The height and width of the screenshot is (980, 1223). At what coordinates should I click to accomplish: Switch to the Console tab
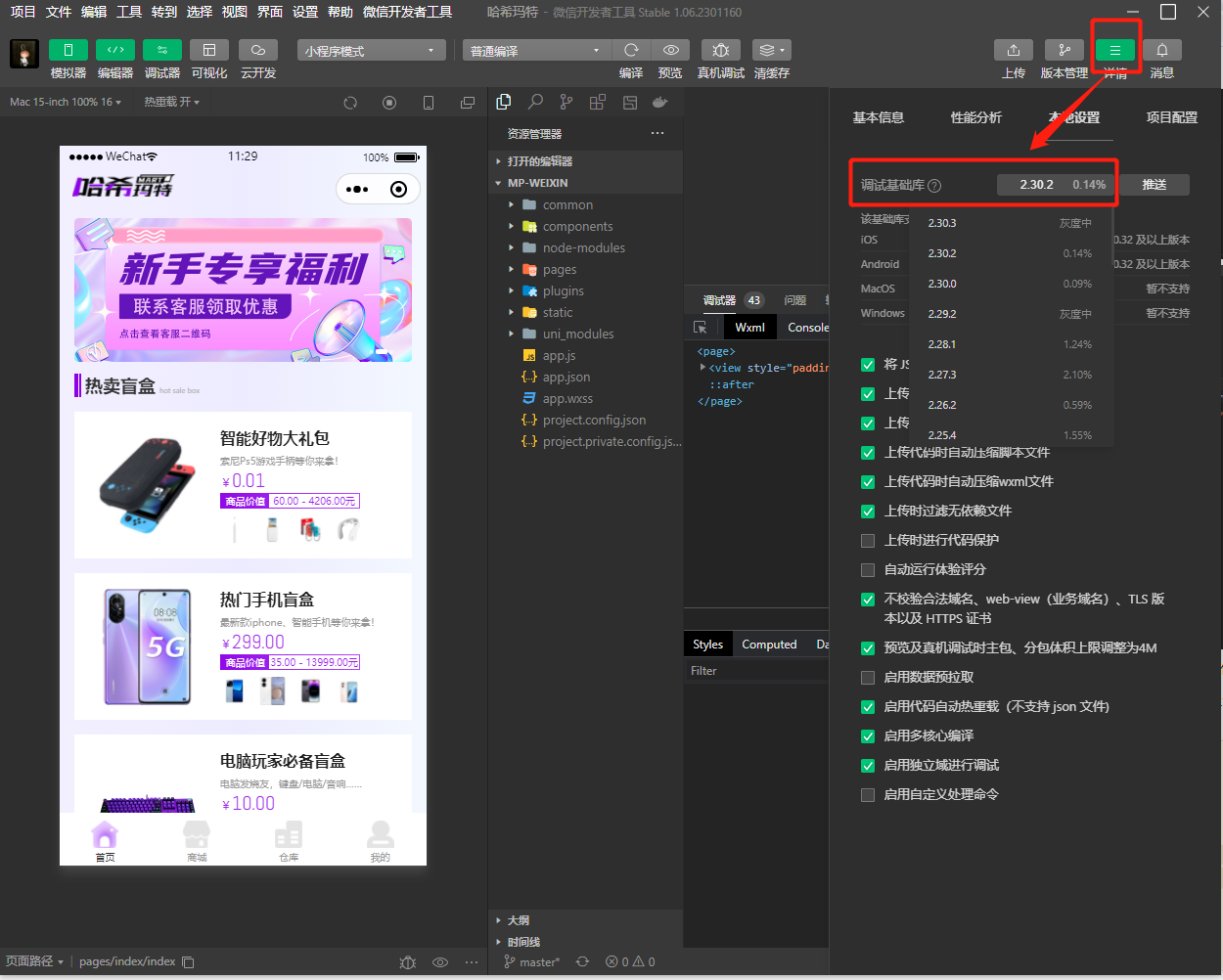point(808,328)
